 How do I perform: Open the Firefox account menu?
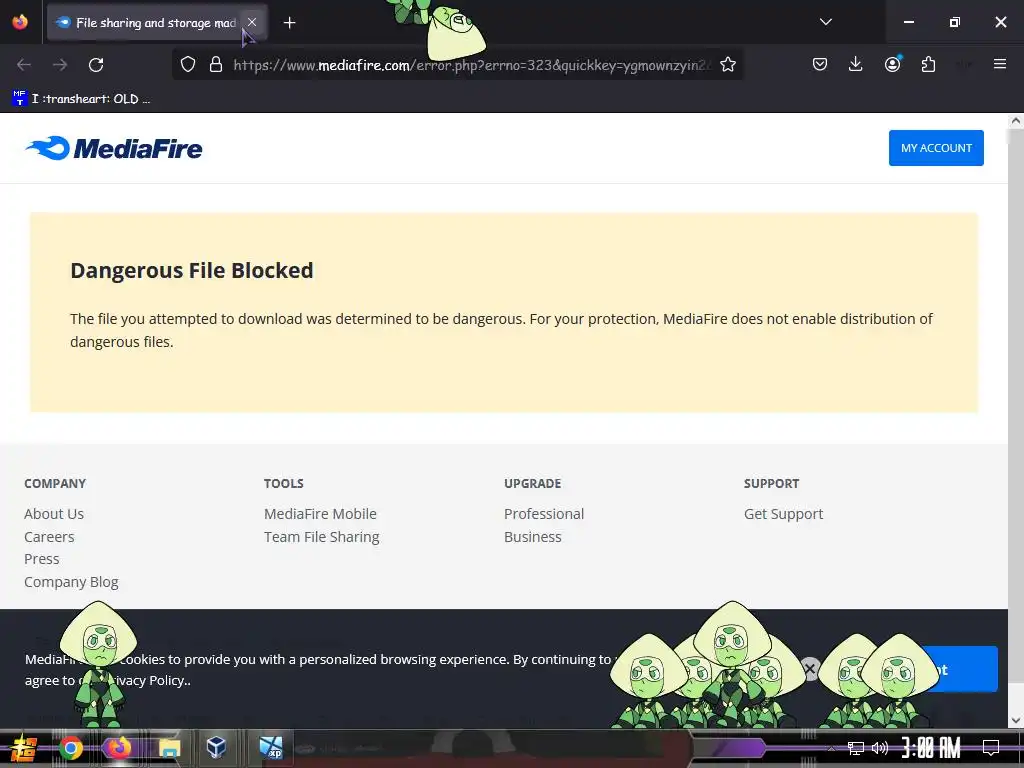click(892, 64)
